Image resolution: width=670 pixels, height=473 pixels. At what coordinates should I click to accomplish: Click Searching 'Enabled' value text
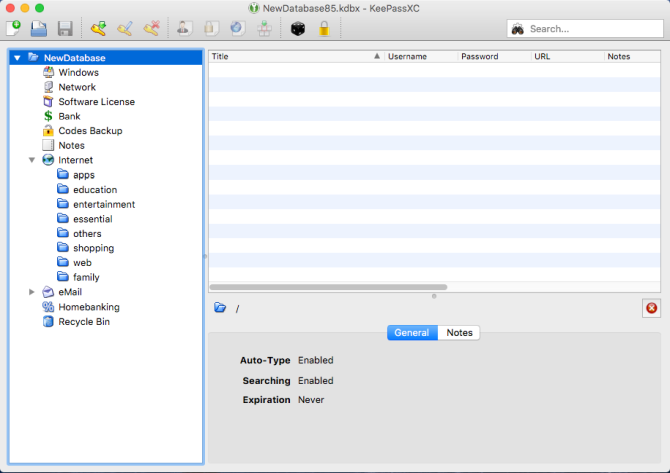point(316,380)
